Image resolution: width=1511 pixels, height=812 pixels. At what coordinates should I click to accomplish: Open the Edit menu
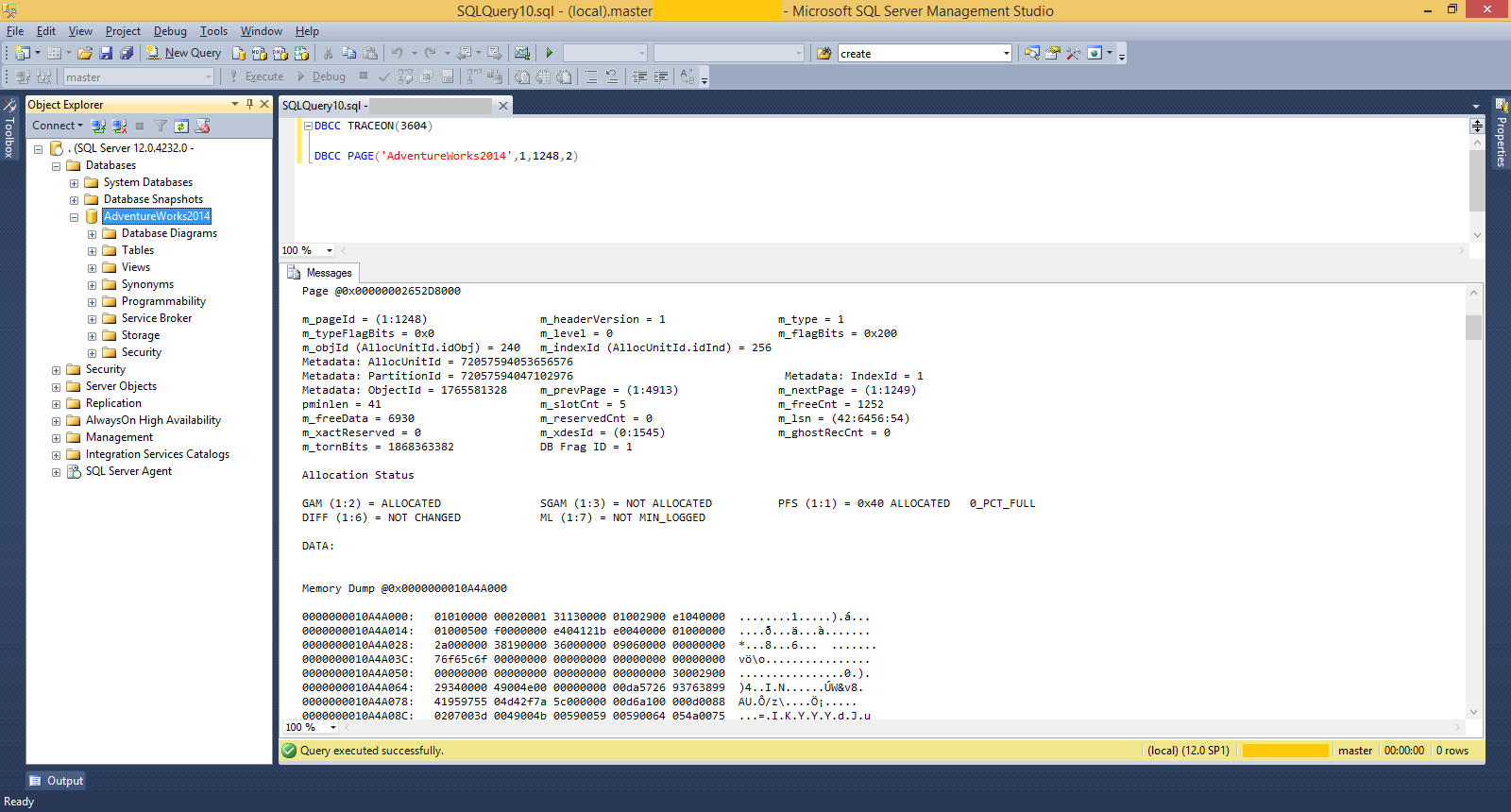(46, 31)
